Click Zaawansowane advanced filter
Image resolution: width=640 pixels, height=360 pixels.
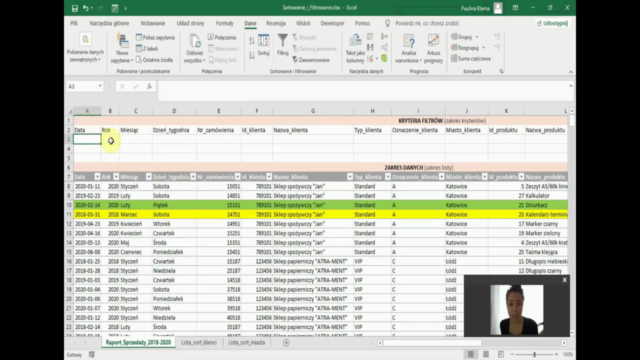click(311, 60)
